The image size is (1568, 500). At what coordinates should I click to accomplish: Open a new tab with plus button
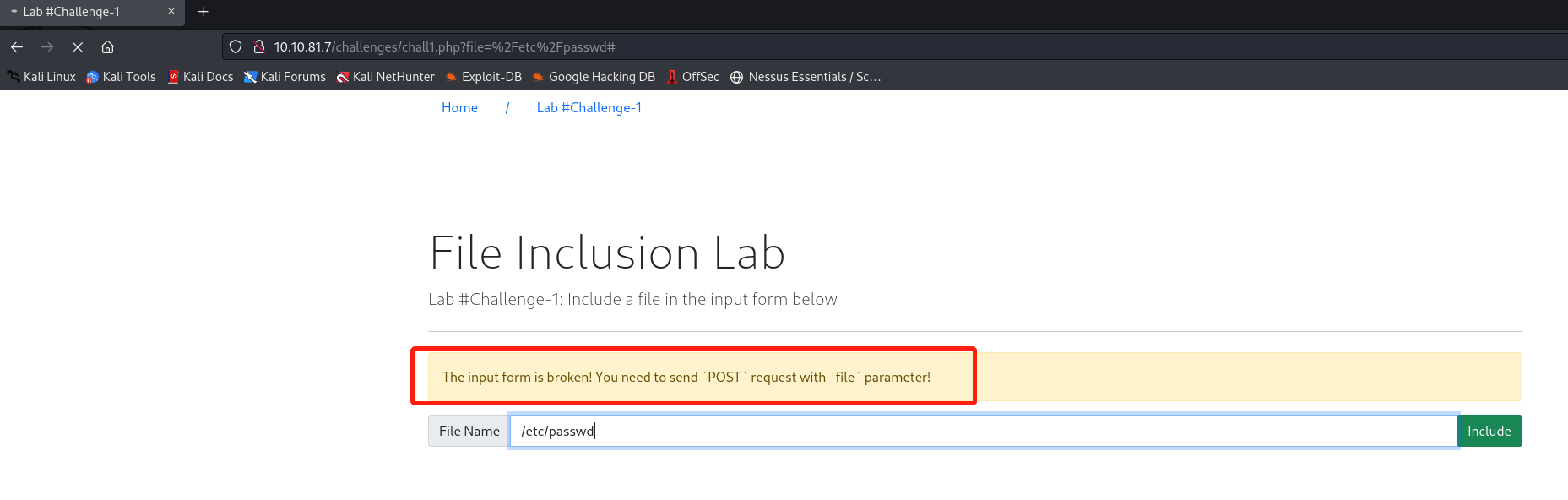pyautogui.click(x=203, y=12)
